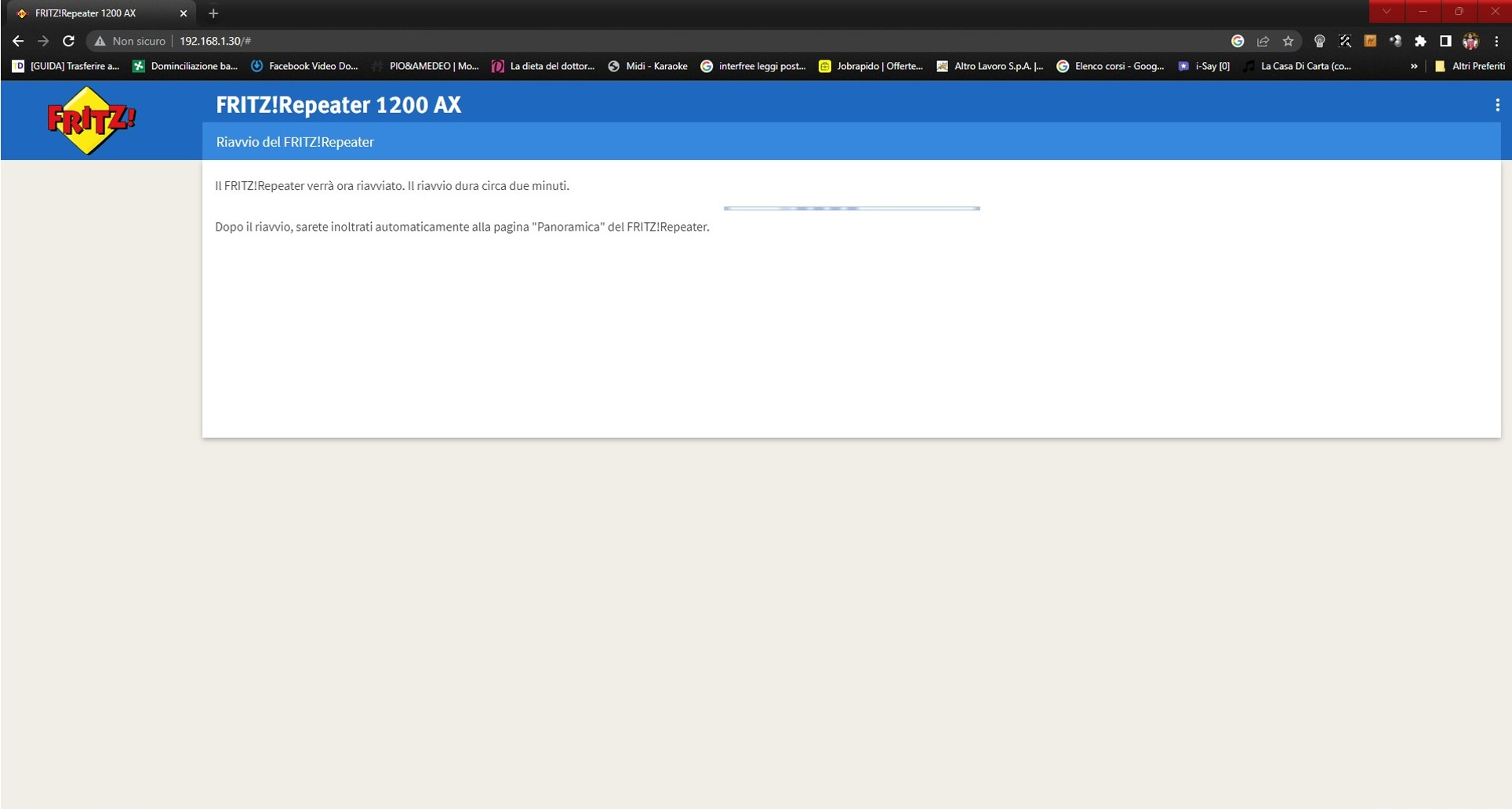The height and width of the screenshot is (809, 1512).
Task: Open 'Facebook Video Do...' bookmark
Action: tap(304, 66)
